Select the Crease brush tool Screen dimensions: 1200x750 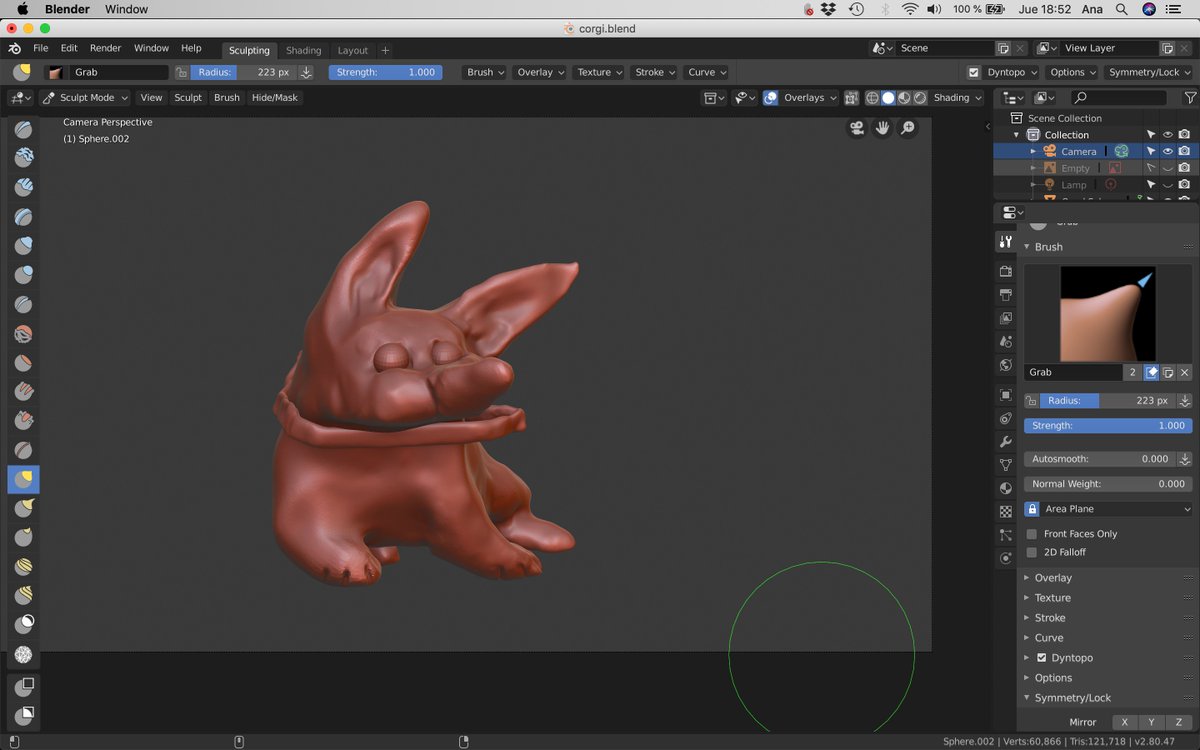click(x=23, y=304)
